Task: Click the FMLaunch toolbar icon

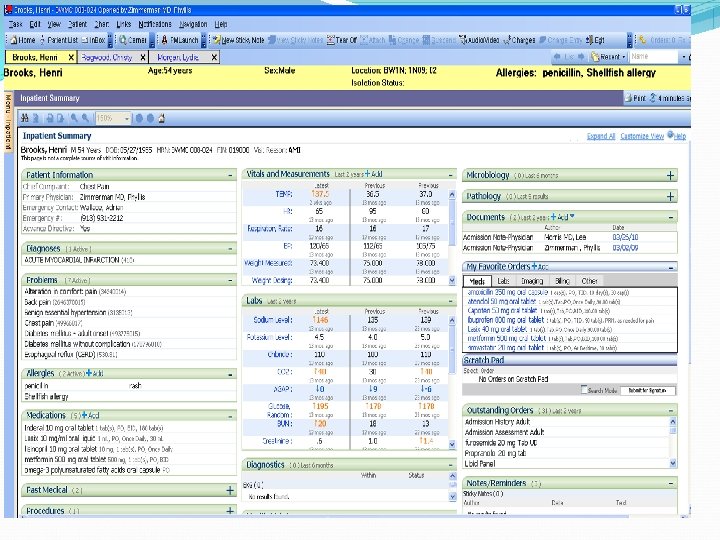Action: [x=180, y=40]
